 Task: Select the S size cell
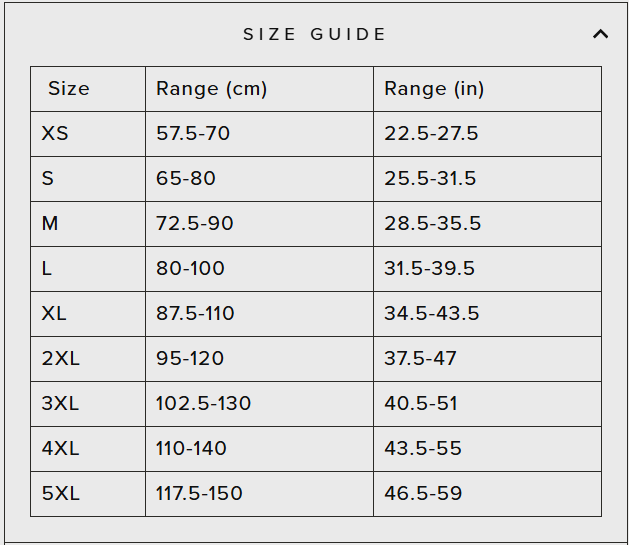point(48,179)
